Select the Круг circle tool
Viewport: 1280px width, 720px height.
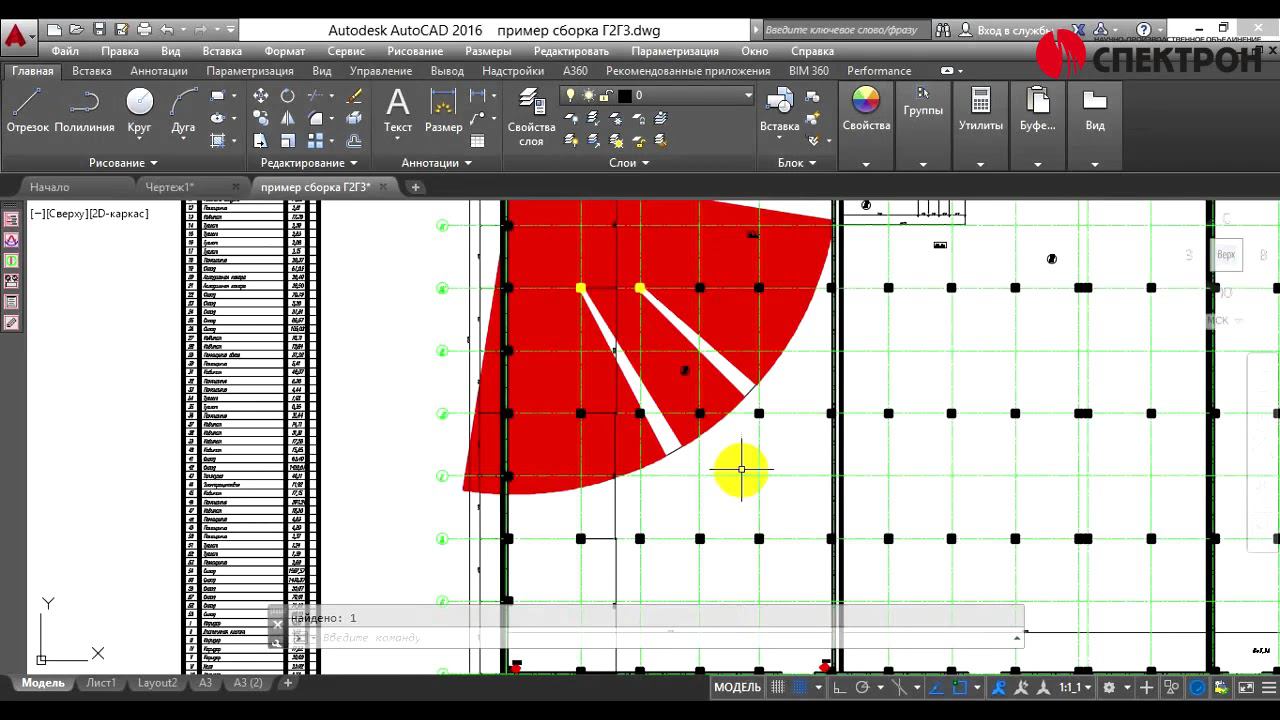click(x=139, y=110)
